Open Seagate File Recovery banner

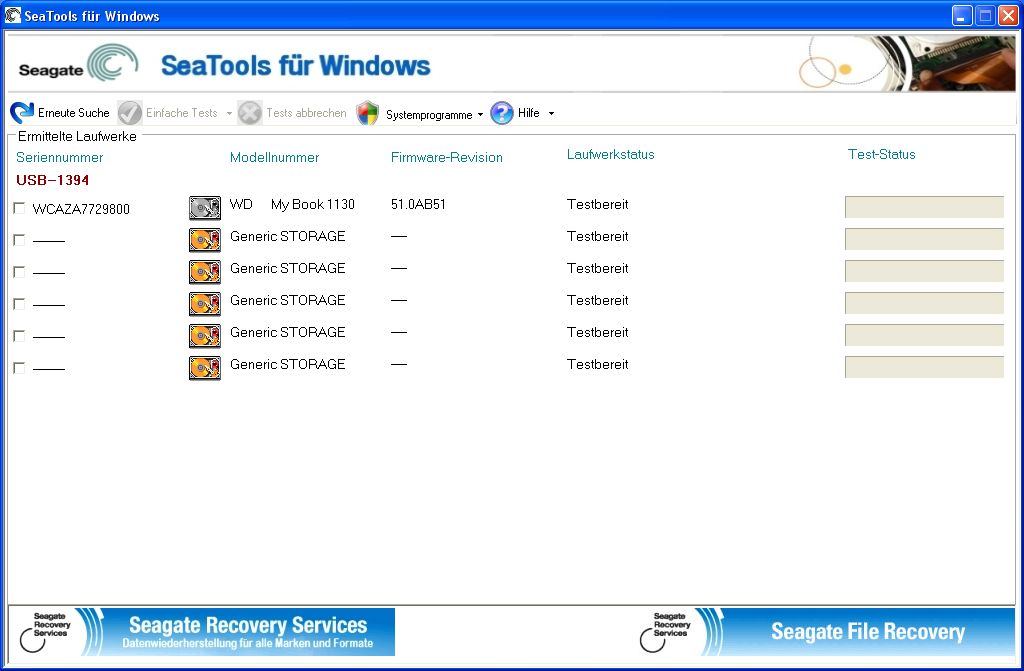coord(826,631)
